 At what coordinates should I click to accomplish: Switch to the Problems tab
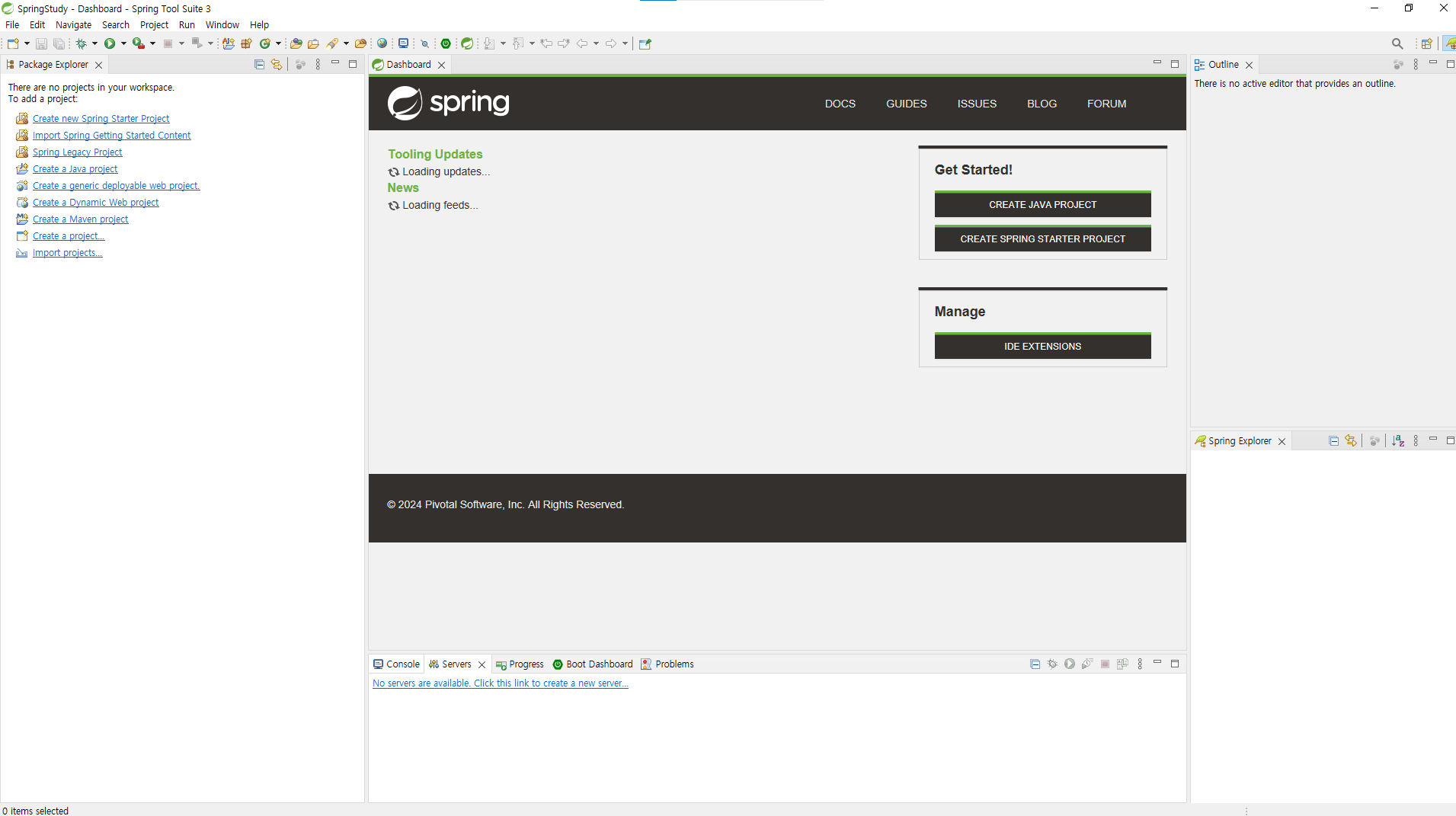point(667,664)
